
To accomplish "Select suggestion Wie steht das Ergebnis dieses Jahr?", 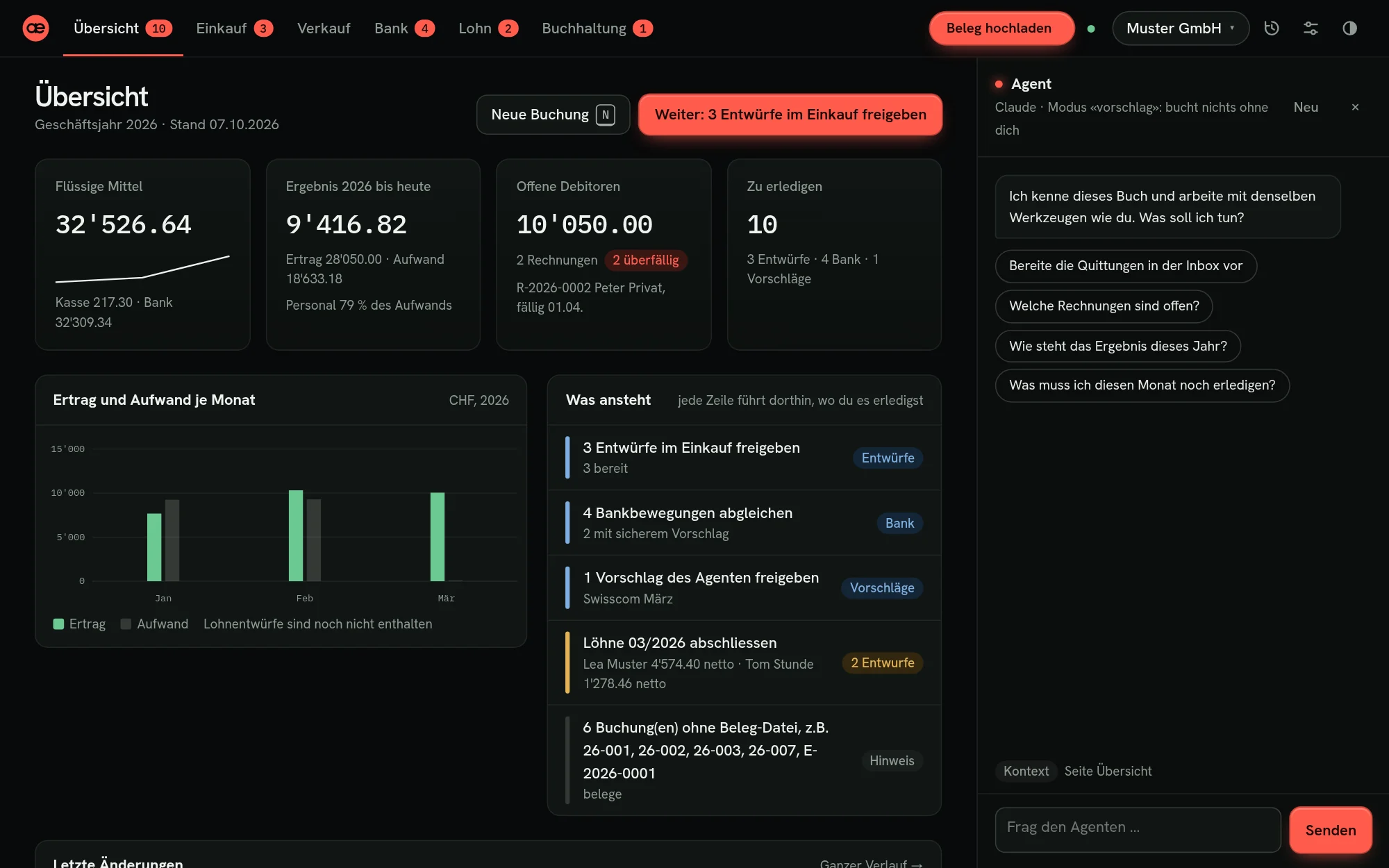I will point(1117,346).
